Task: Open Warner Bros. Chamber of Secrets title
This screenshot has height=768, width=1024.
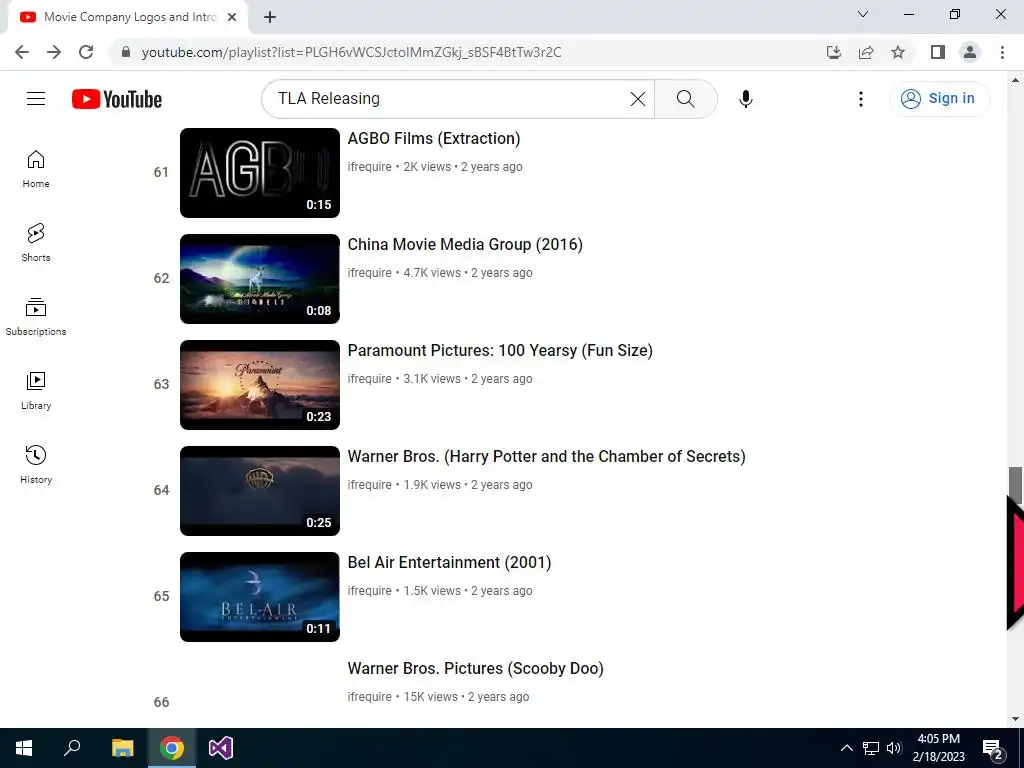Action: tap(547, 456)
